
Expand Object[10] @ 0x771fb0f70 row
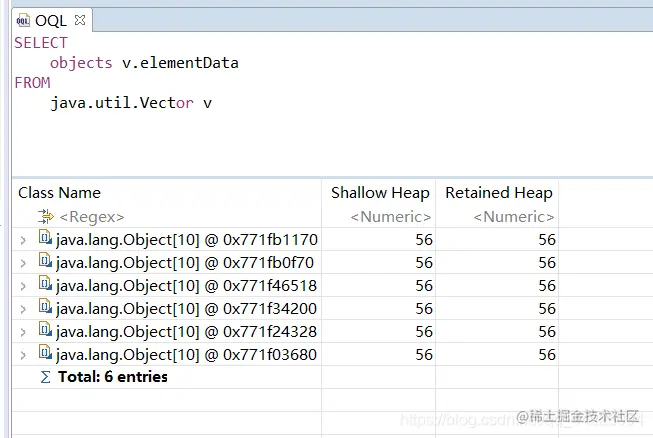[23, 263]
